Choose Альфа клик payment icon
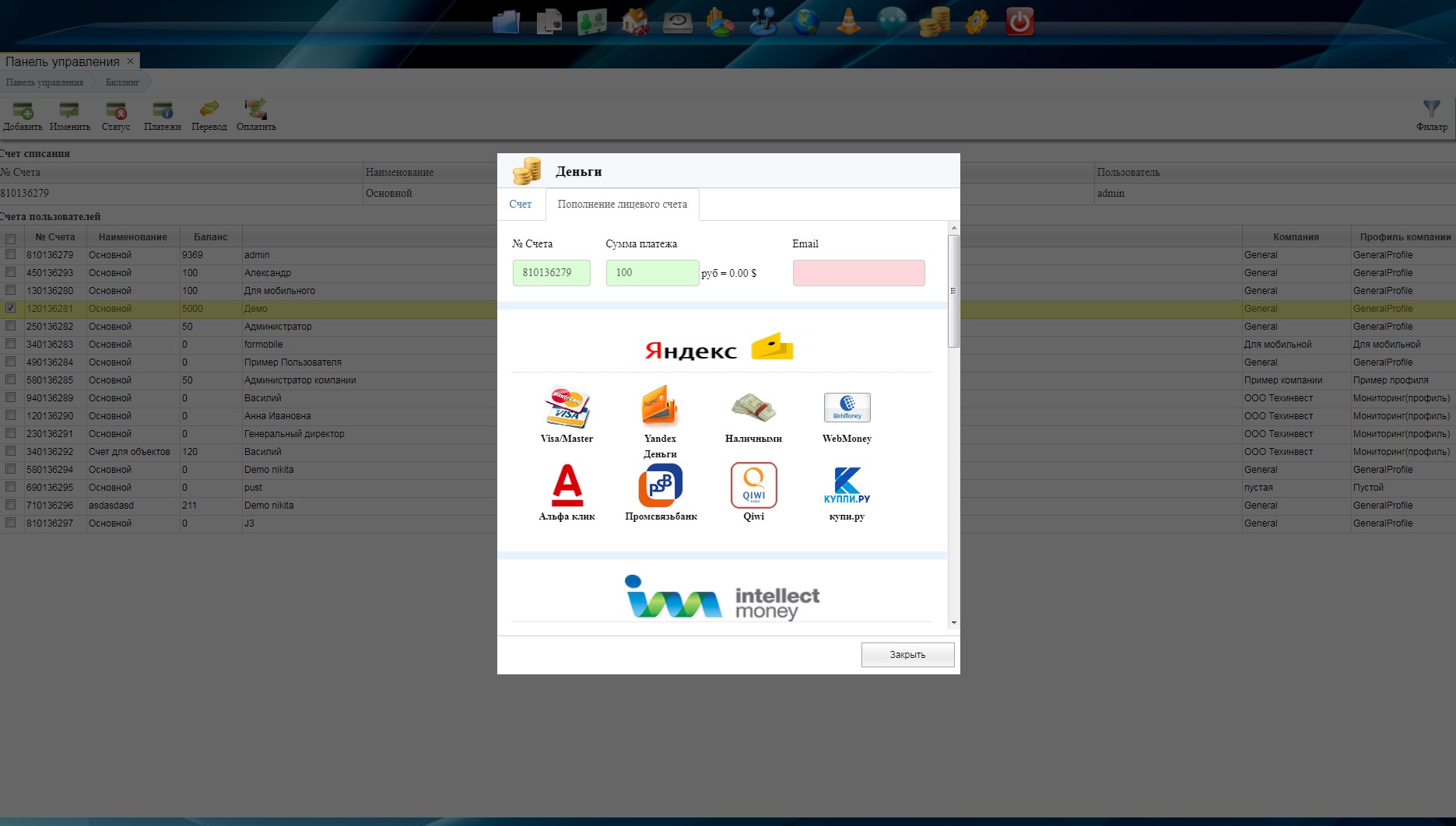 (x=567, y=485)
